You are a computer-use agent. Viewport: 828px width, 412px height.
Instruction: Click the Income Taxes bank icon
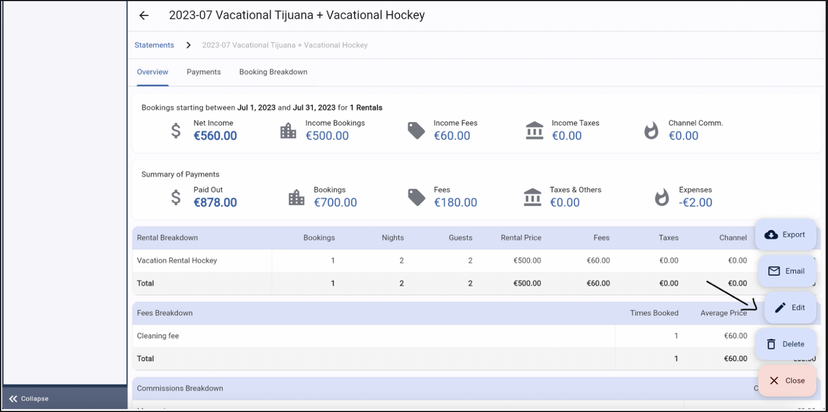click(x=534, y=131)
